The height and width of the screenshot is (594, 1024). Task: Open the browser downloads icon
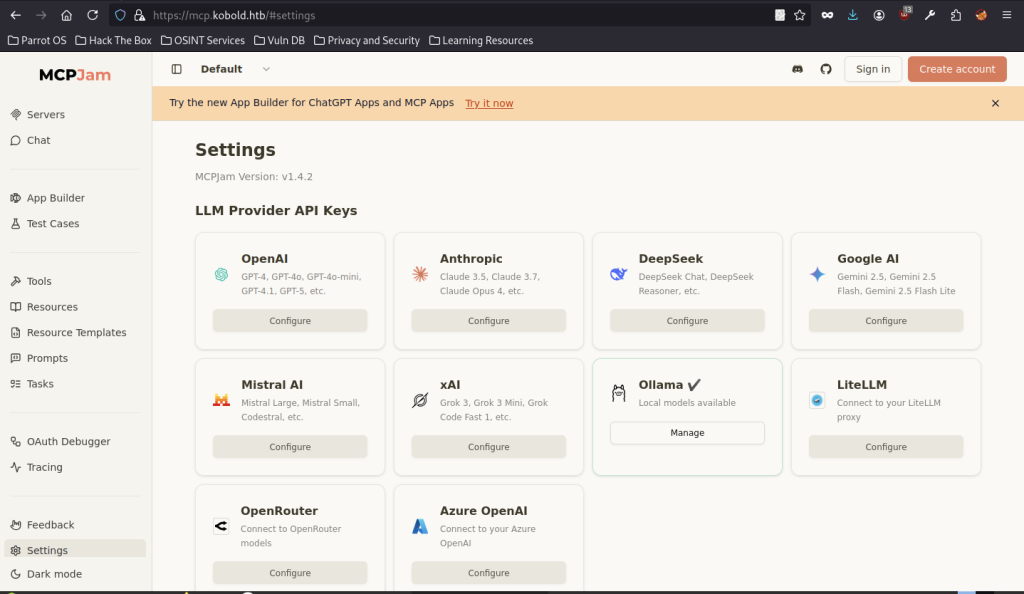click(x=853, y=15)
